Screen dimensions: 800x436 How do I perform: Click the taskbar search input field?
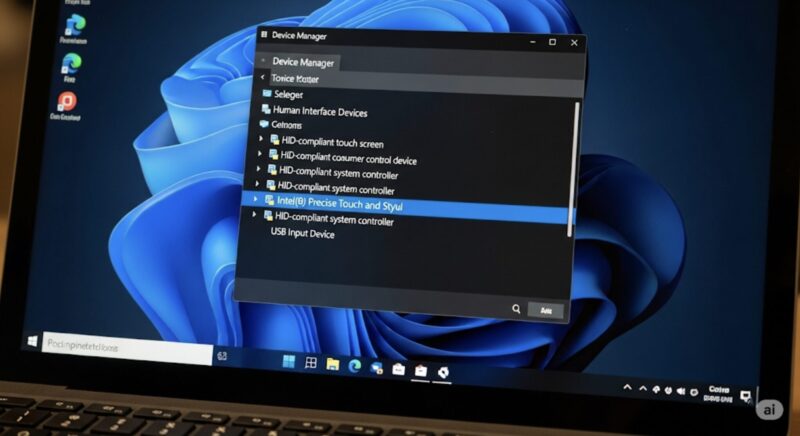pos(128,348)
